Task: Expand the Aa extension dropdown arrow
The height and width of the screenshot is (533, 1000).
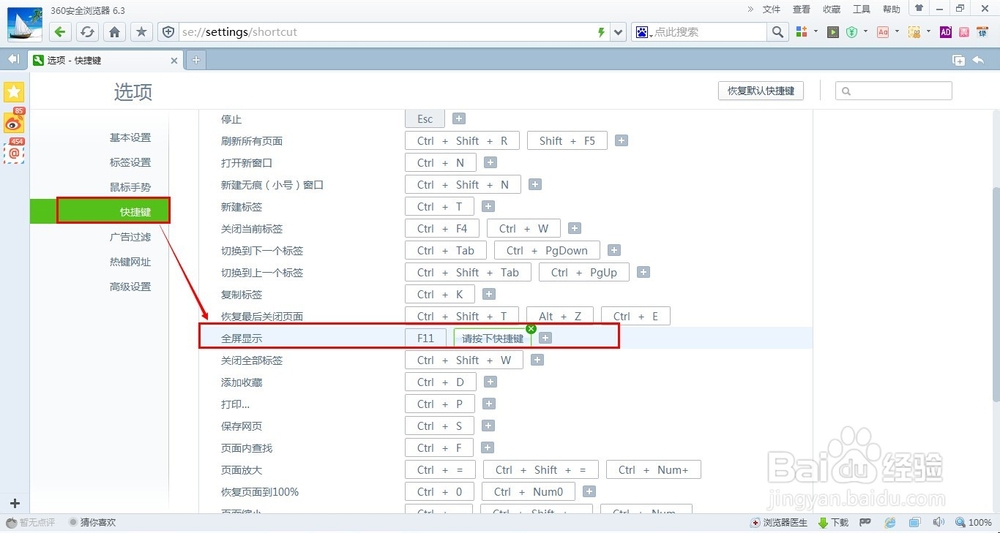Action: (x=897, y=31)
